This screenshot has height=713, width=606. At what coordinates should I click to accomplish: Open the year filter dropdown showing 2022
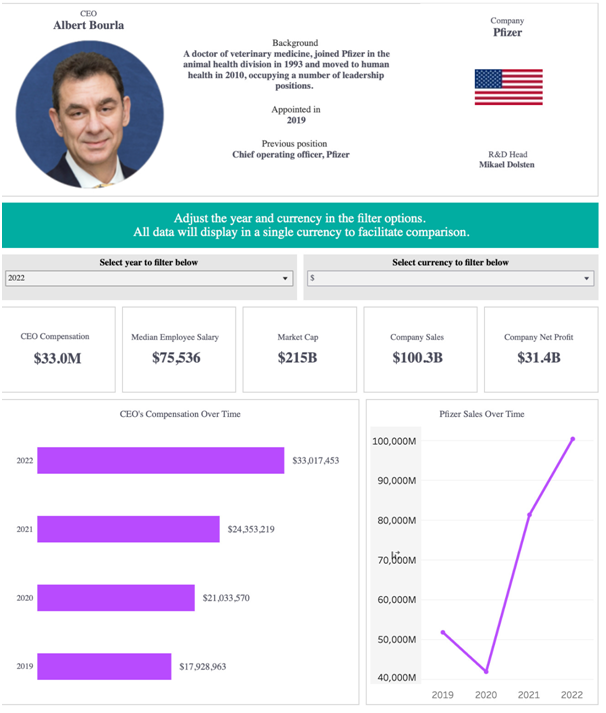click(x=149, y=279)
